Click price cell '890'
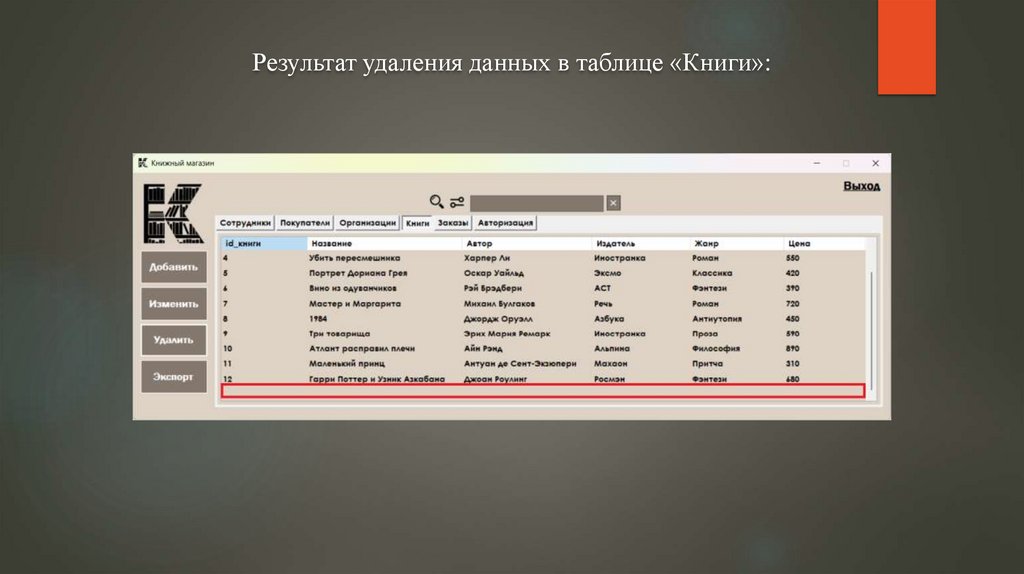 click(792, 349)
